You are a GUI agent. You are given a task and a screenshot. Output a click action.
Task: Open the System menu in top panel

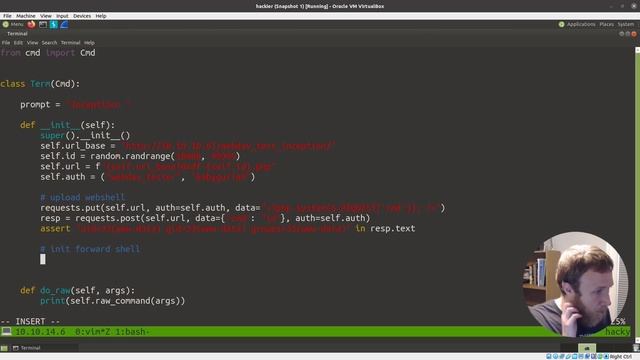click(626, 24)
